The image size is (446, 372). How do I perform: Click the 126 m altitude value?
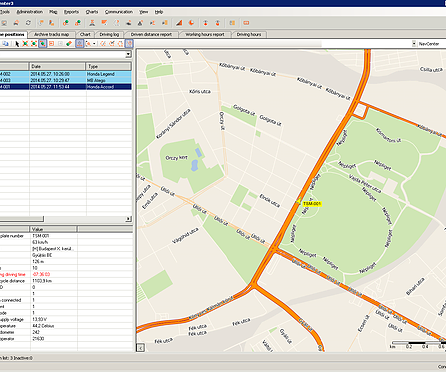pos(38,261)
